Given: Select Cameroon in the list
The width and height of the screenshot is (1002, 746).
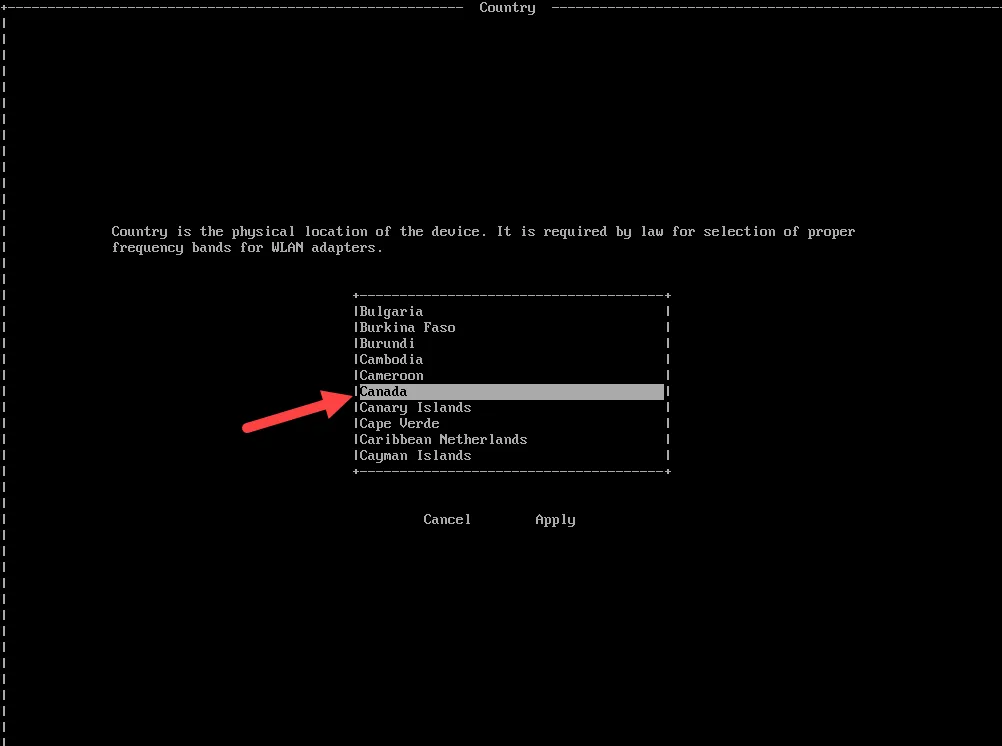Looking at the screenshot, I should (x=511, y=375).
